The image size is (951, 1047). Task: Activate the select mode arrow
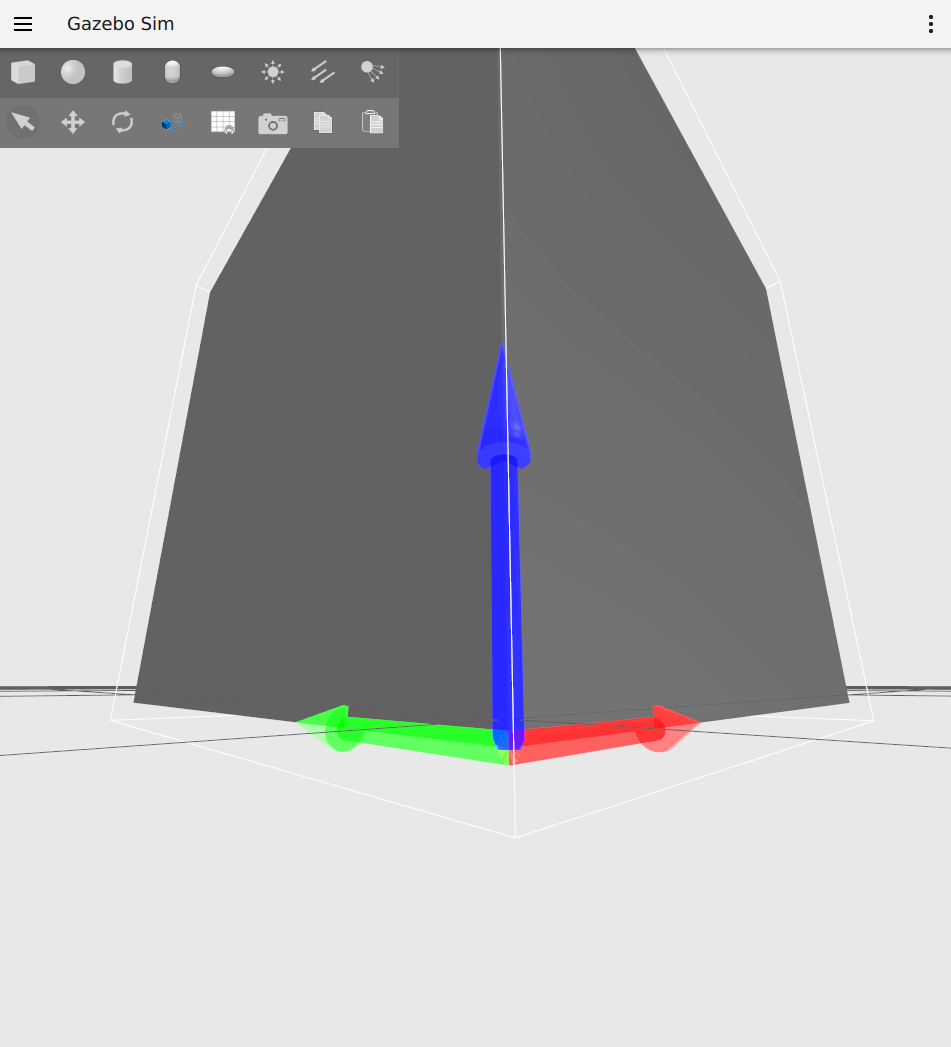pos(23,122)
